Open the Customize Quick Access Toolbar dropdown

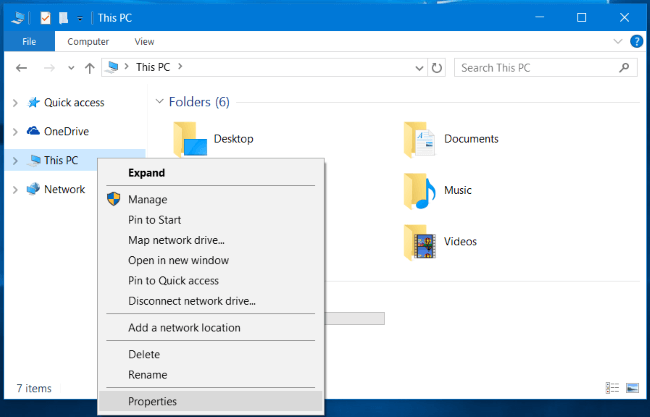tap(80, 18)
